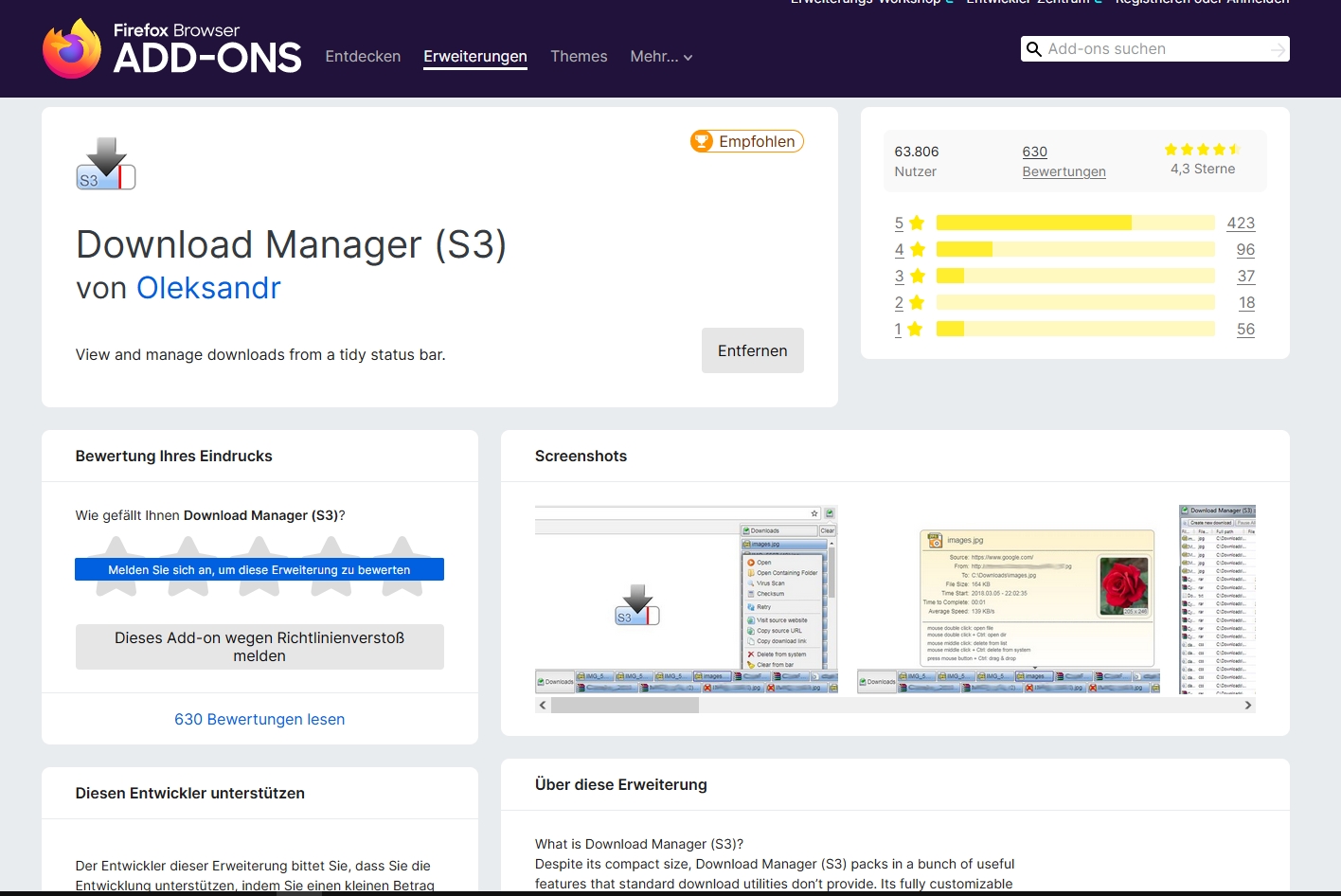Image resolution: width=1341 pixels, height=896 pixels.
Task: Open the Erweiterungen navigation tab
Action: point(475,57)
